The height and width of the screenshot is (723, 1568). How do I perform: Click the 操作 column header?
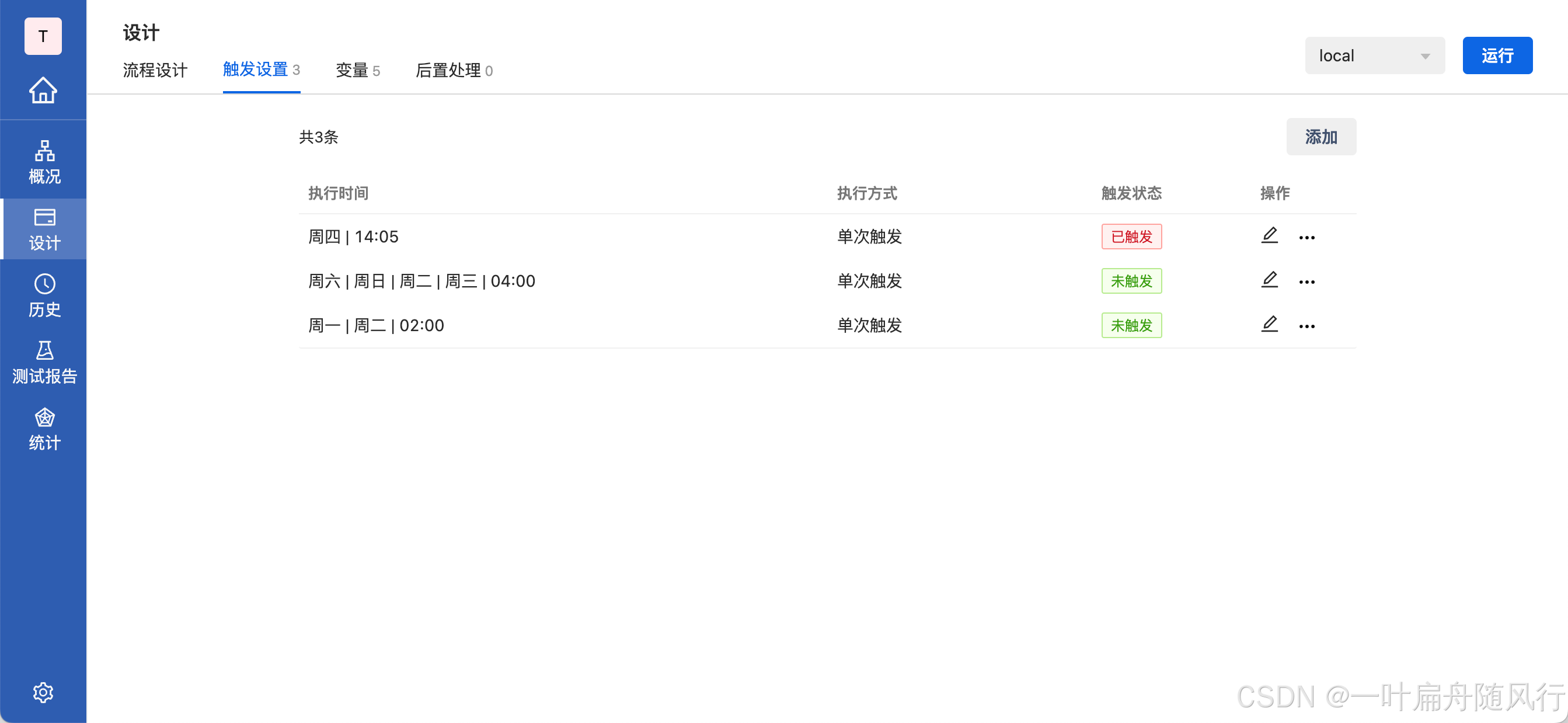click(x=1274, y=193)
